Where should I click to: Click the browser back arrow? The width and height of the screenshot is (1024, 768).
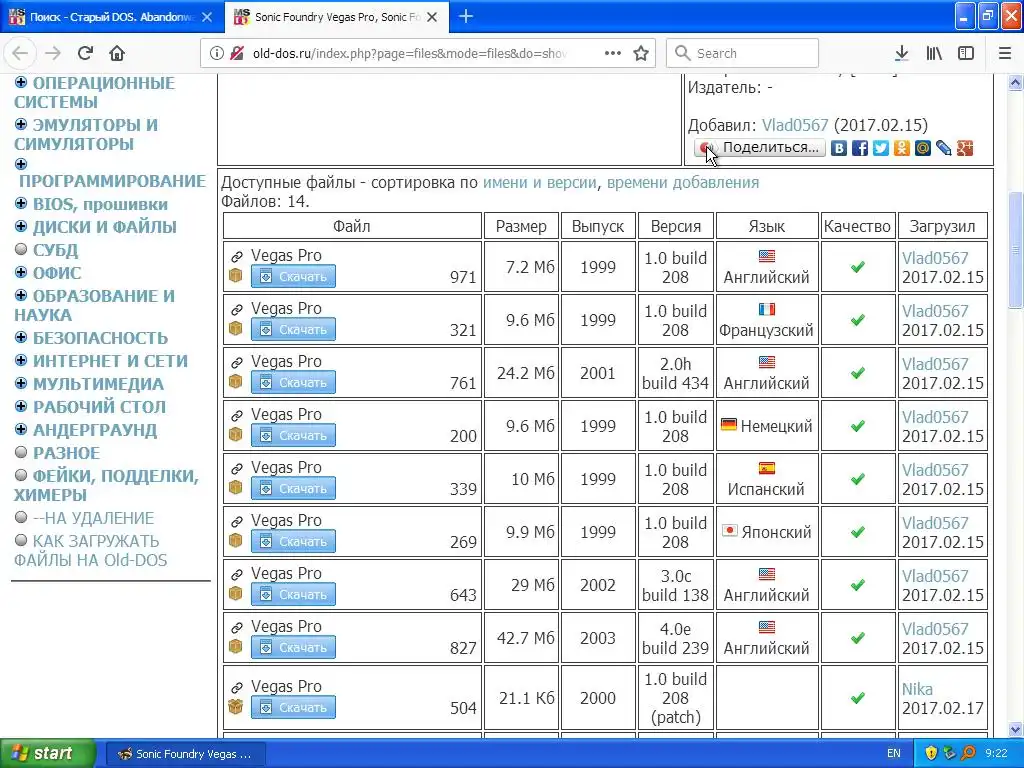(x=20, y=53)
